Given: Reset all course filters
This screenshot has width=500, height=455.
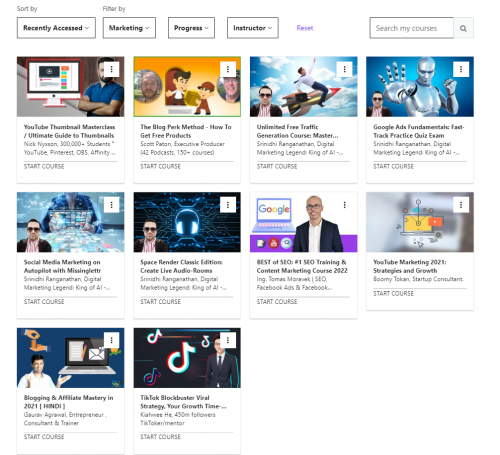Looking at the screenshot, I should point(305,28).
